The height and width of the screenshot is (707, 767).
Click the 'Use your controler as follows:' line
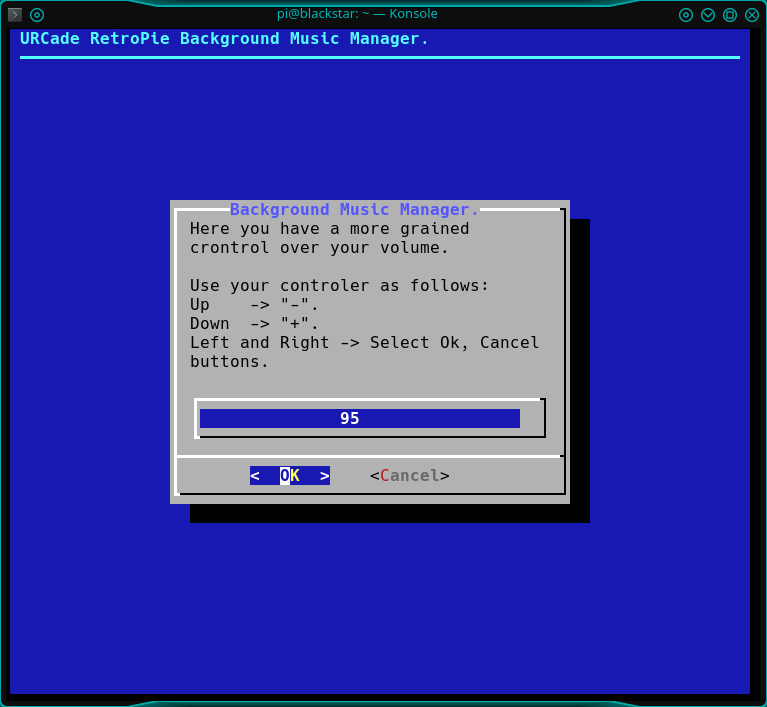(x=340, y=286)
